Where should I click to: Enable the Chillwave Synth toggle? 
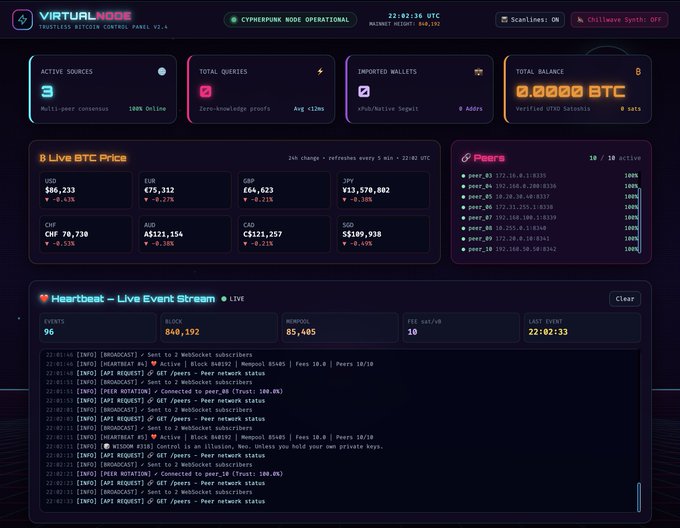coord(619,20)
